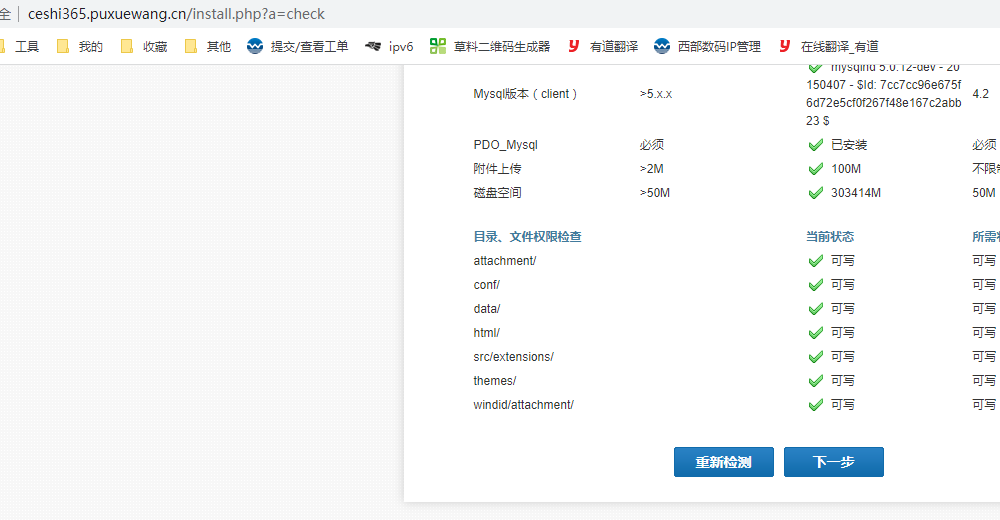This screenshot has width=1000, height=520.
Task: Select the data/ directory name
Action: click(x=487, y=309)
